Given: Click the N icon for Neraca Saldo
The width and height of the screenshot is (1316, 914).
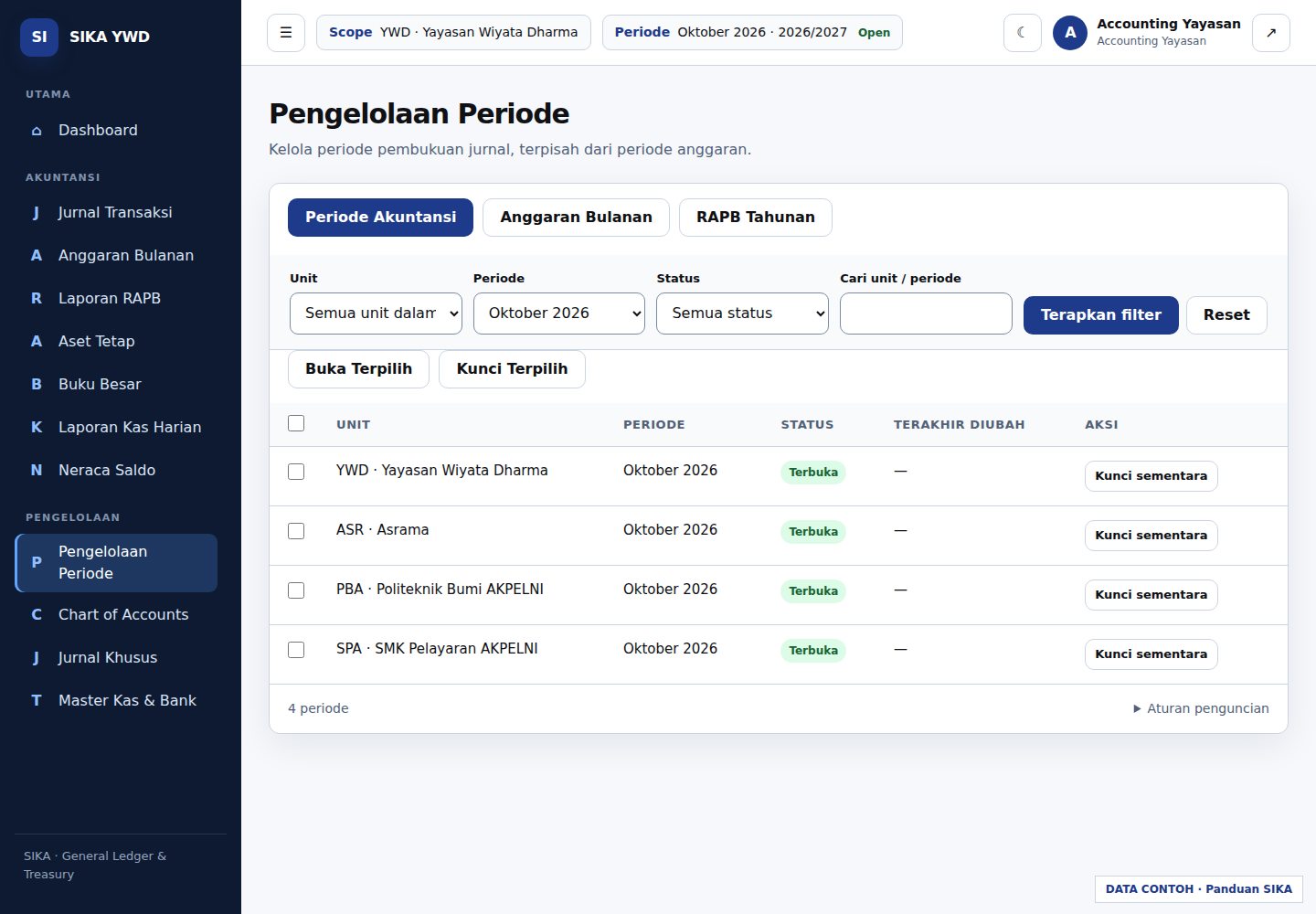Looking at the screenshot, I should click(x=37, y=471).
